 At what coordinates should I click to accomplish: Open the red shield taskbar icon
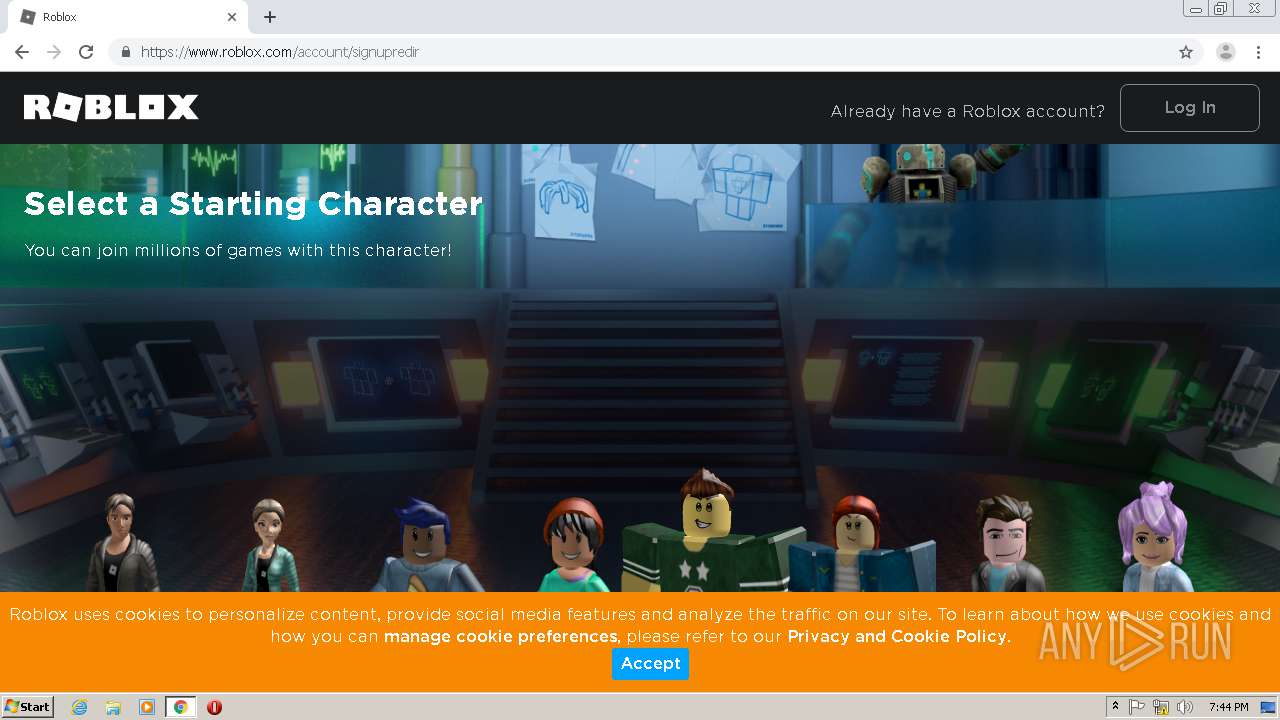[x=214, y=707]
